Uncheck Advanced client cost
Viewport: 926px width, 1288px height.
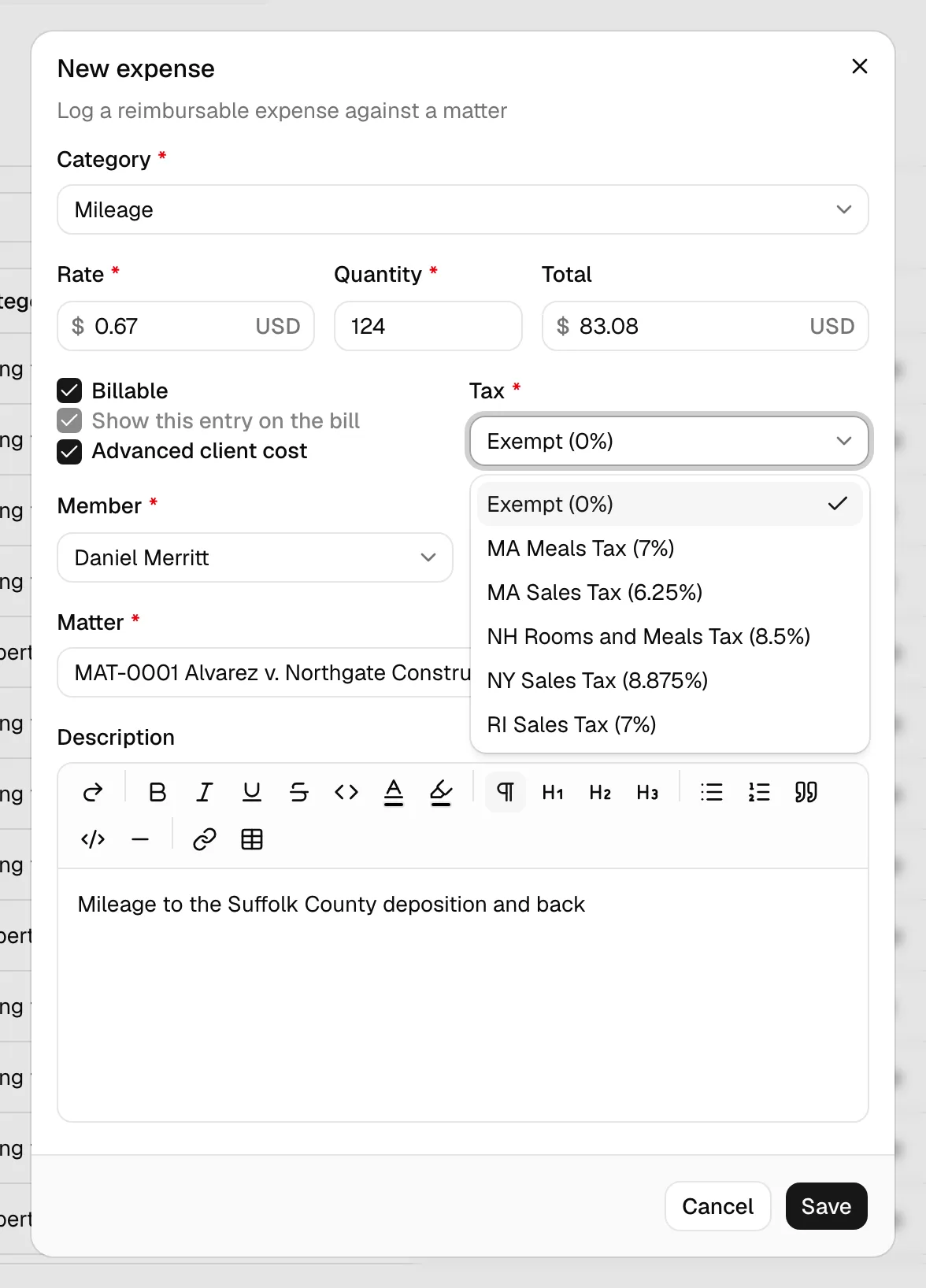pos(69,451)
